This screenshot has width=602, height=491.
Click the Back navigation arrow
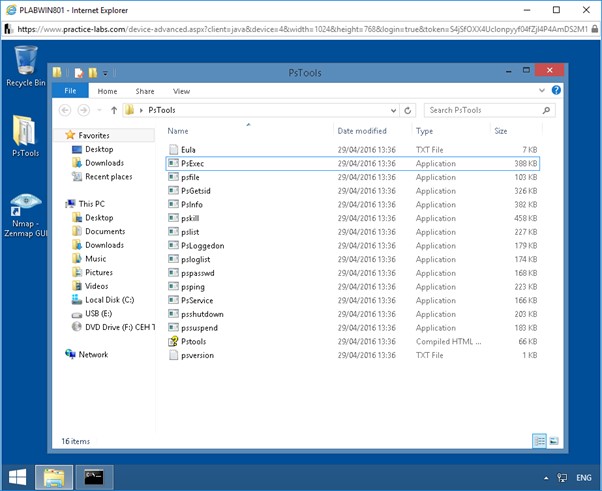click(x=65, y=111)
